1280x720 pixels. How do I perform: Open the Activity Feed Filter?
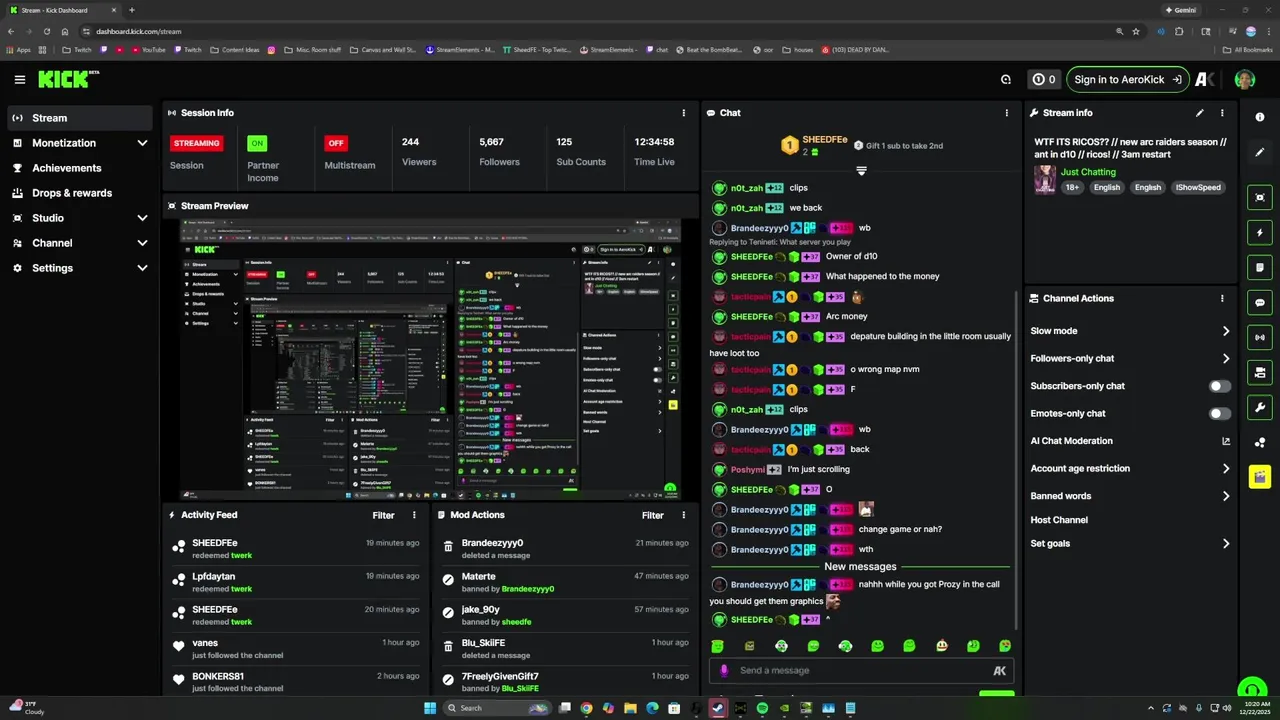click(x=383, y=515)
